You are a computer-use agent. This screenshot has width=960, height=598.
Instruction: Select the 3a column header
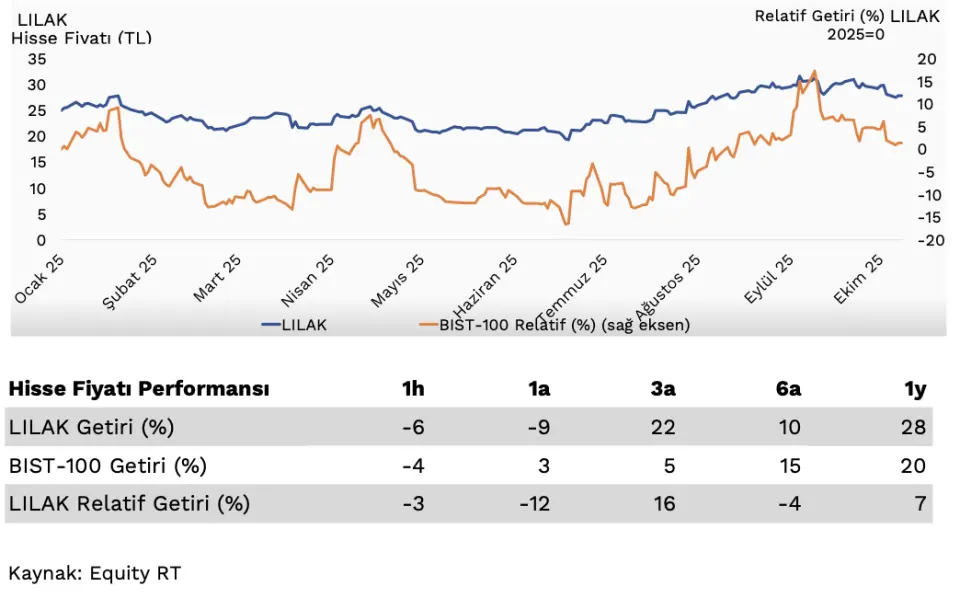pos(663,389)
